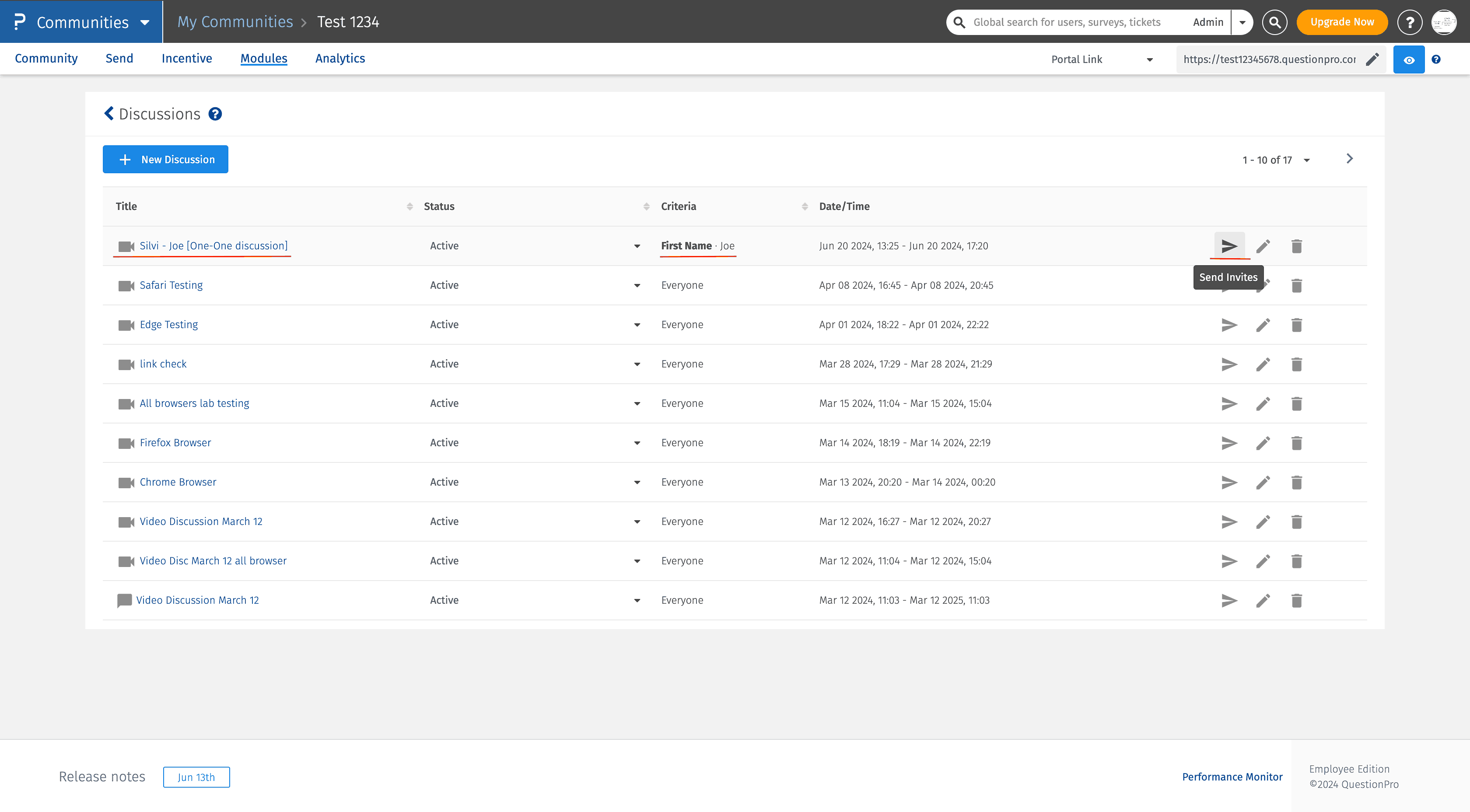The image size is (1470, 812).
Task: Click the round search button in header
Action: [1274, 22]
